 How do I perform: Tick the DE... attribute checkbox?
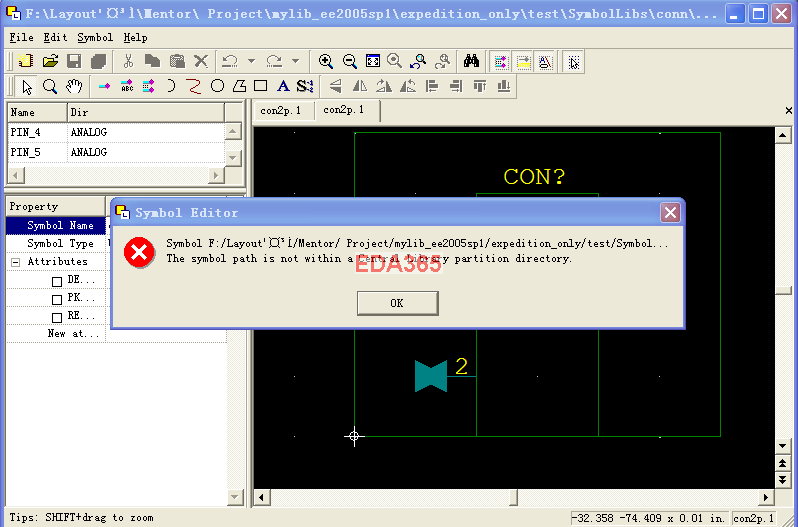57,281
